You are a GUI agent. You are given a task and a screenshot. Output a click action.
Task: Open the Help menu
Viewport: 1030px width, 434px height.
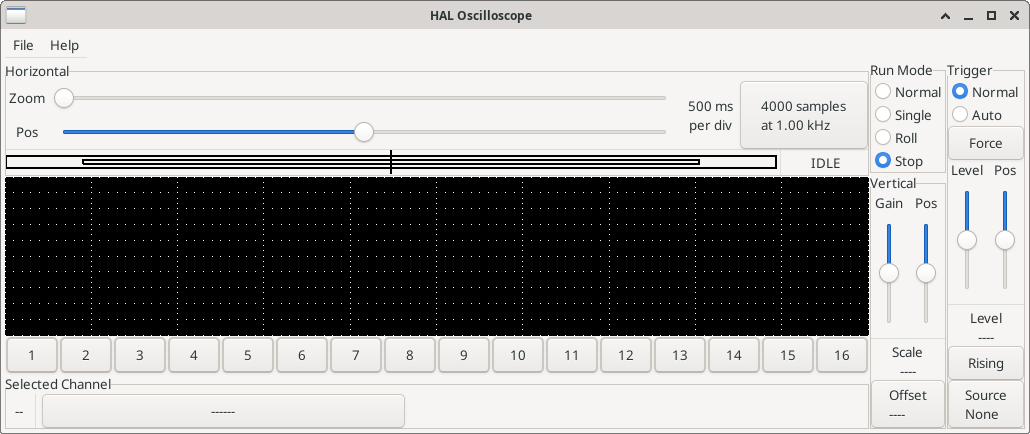64,45
